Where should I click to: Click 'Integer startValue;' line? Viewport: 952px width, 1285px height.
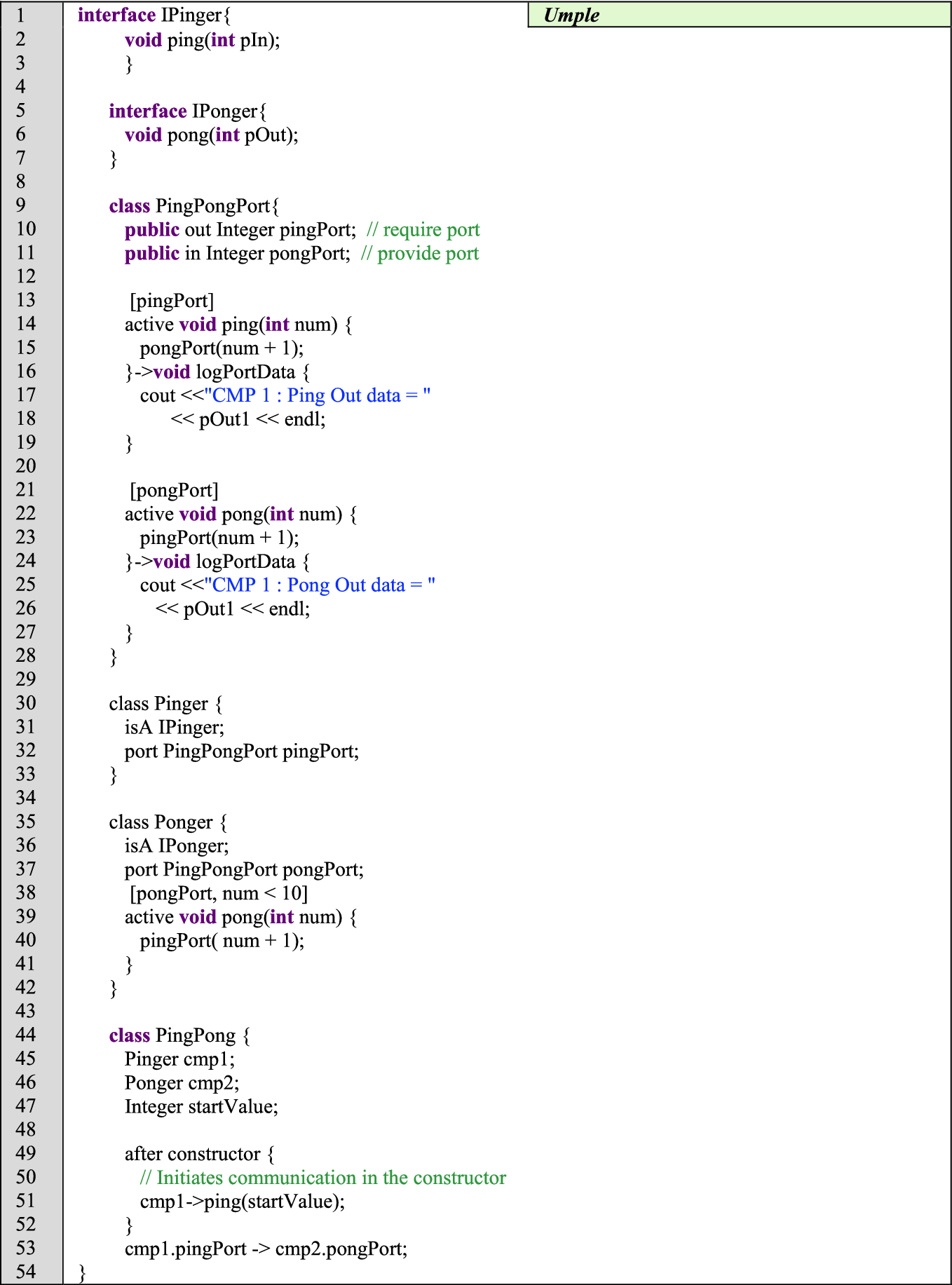[x=201, y=1108]
